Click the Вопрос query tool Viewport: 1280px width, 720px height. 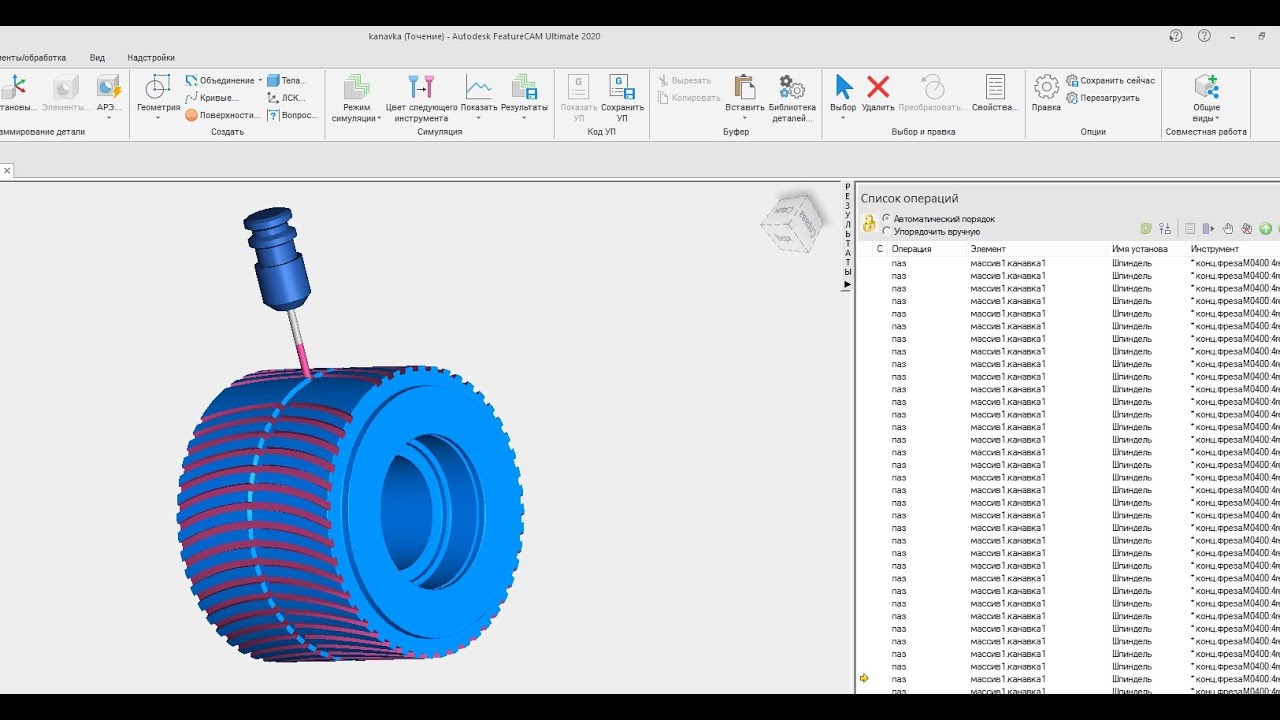(x=293, y=115)
